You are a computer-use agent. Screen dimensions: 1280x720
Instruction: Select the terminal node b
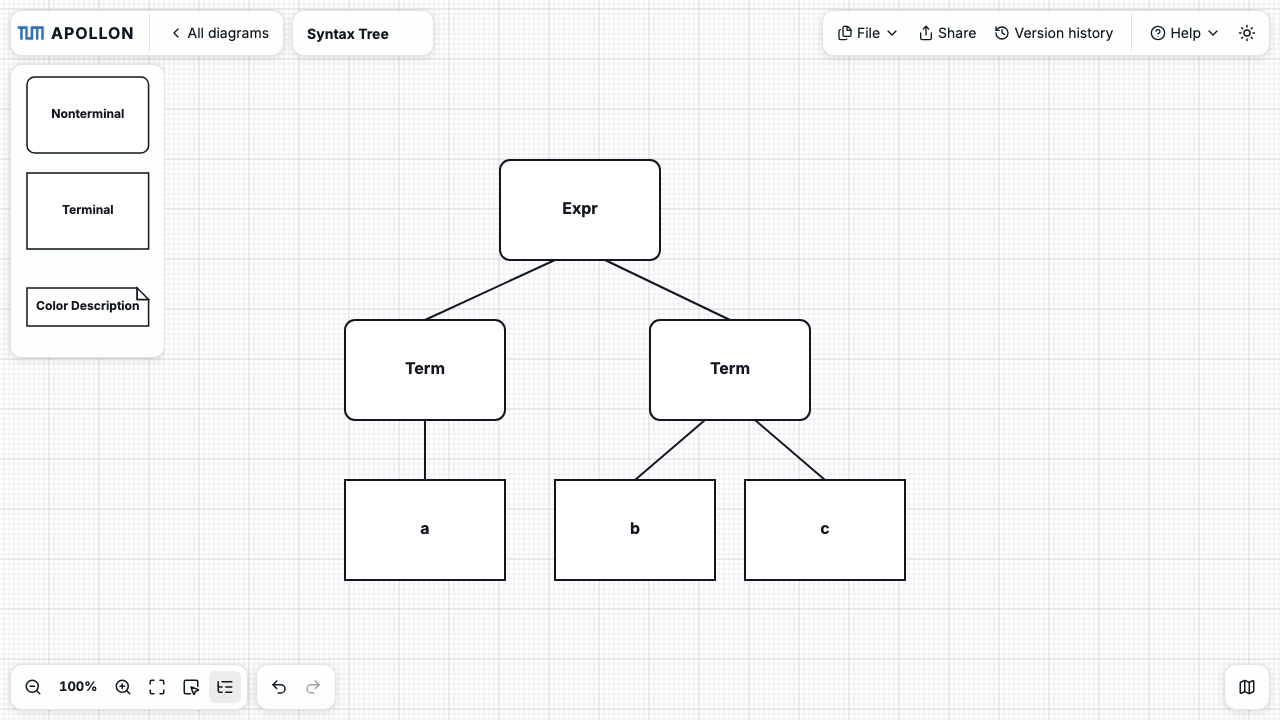pos(635,530)
